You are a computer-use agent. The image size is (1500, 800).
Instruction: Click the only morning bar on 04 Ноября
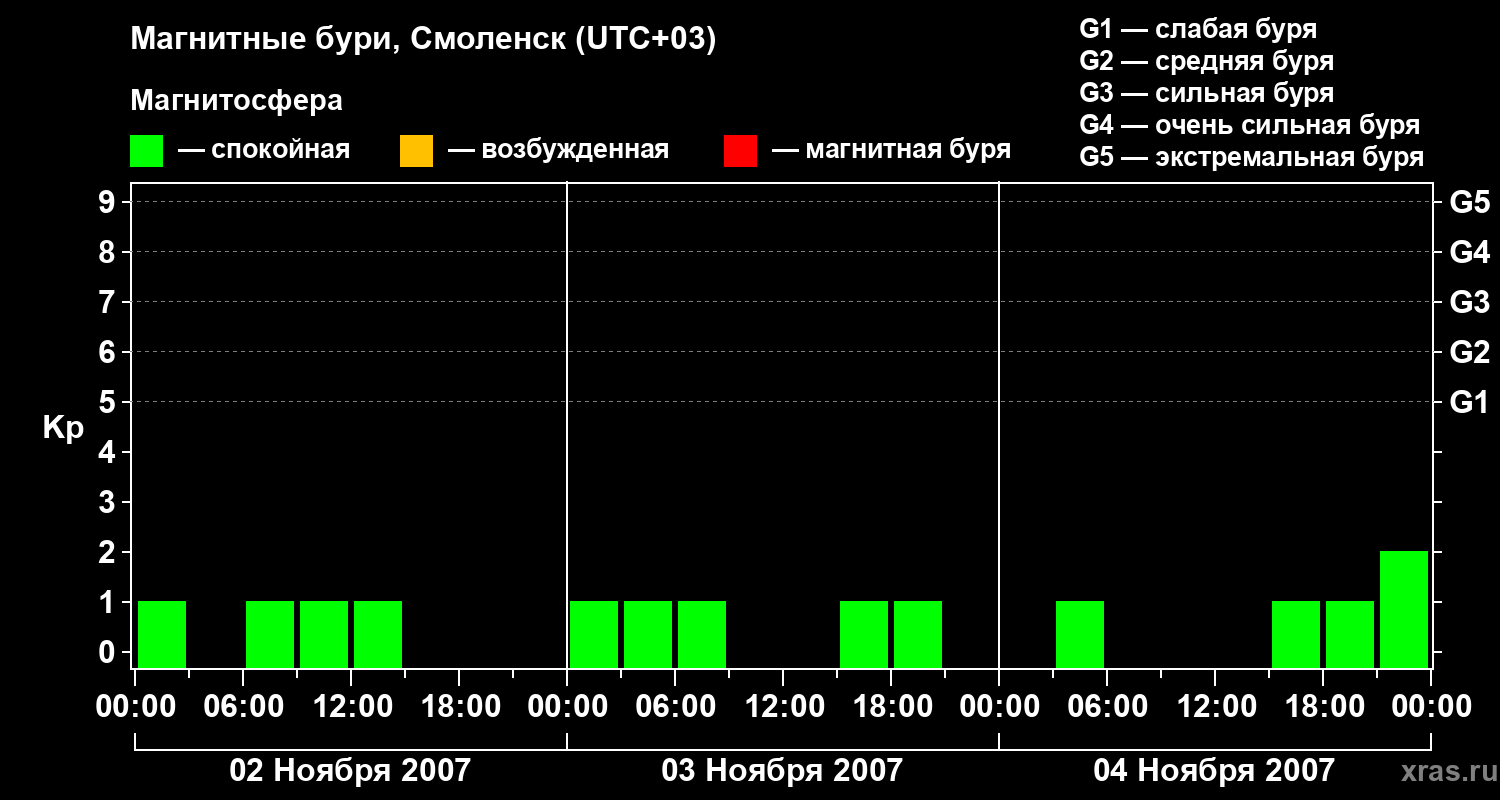[1080, 634]
